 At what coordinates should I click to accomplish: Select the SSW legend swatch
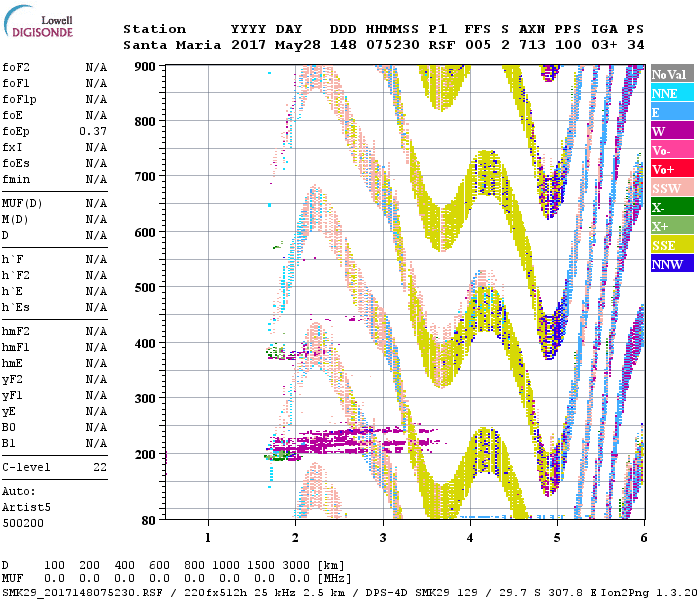[672, 188]
